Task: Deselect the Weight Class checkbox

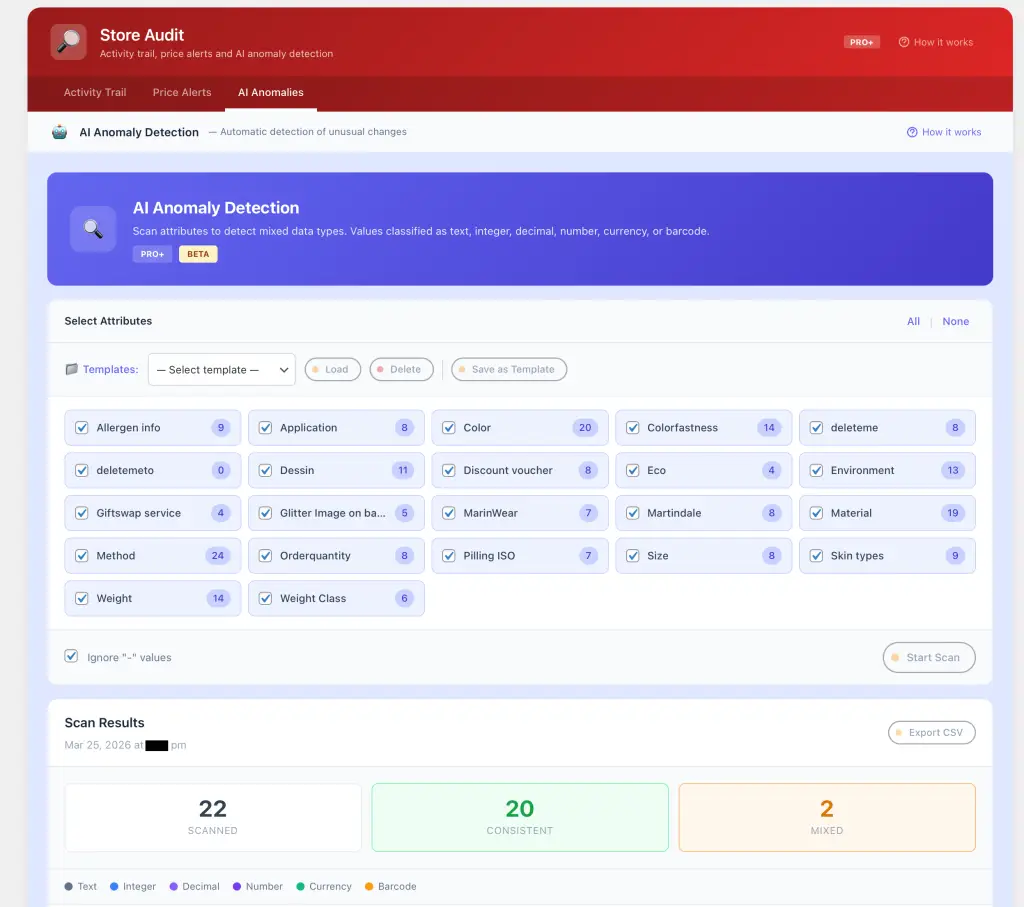Action: [265, 599]
